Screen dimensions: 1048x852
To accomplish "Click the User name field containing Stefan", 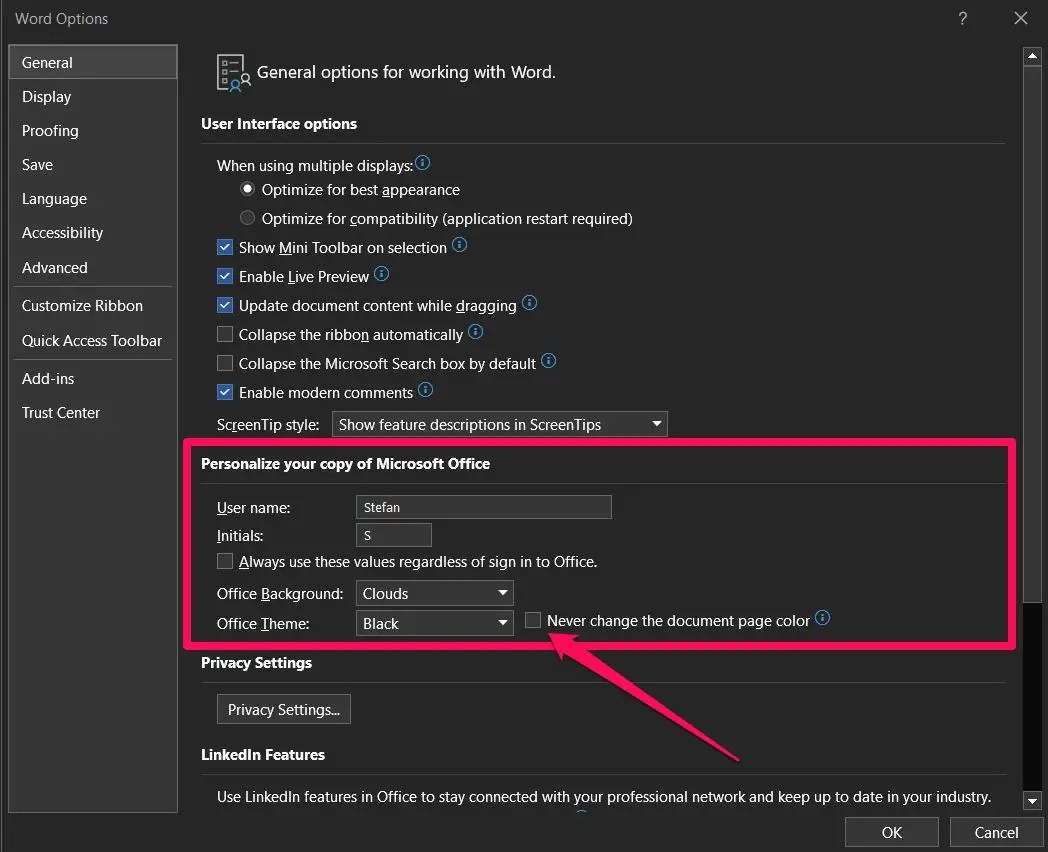I will click(483, 507).
